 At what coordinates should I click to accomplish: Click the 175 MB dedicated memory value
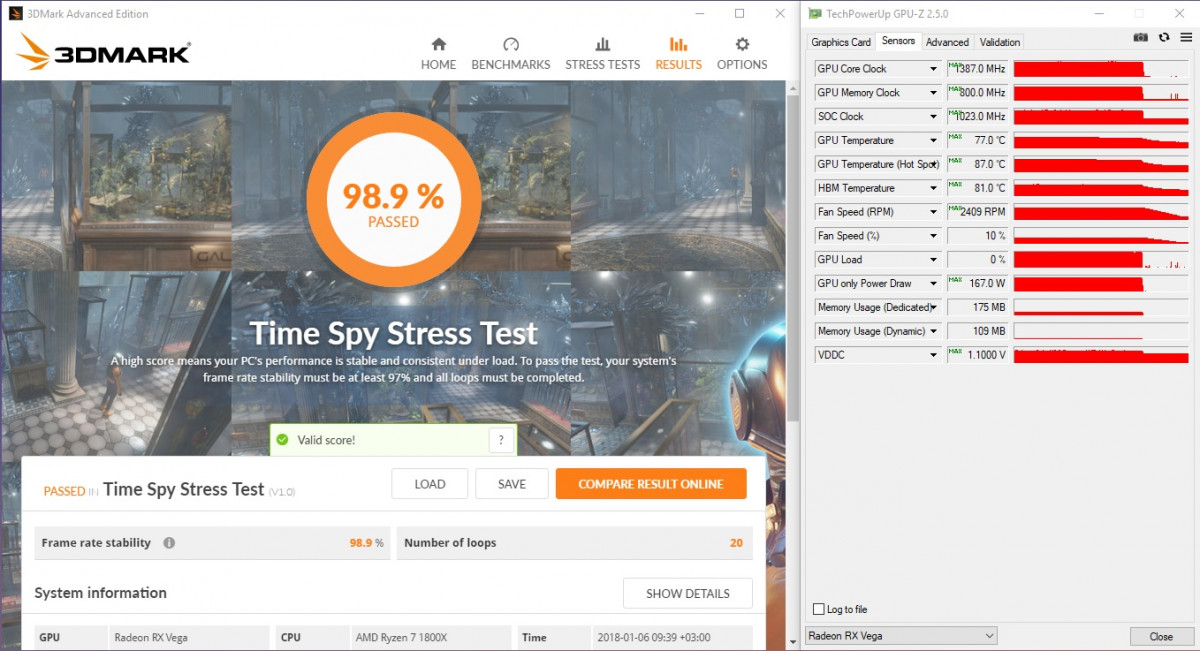[x=977, y=307]
